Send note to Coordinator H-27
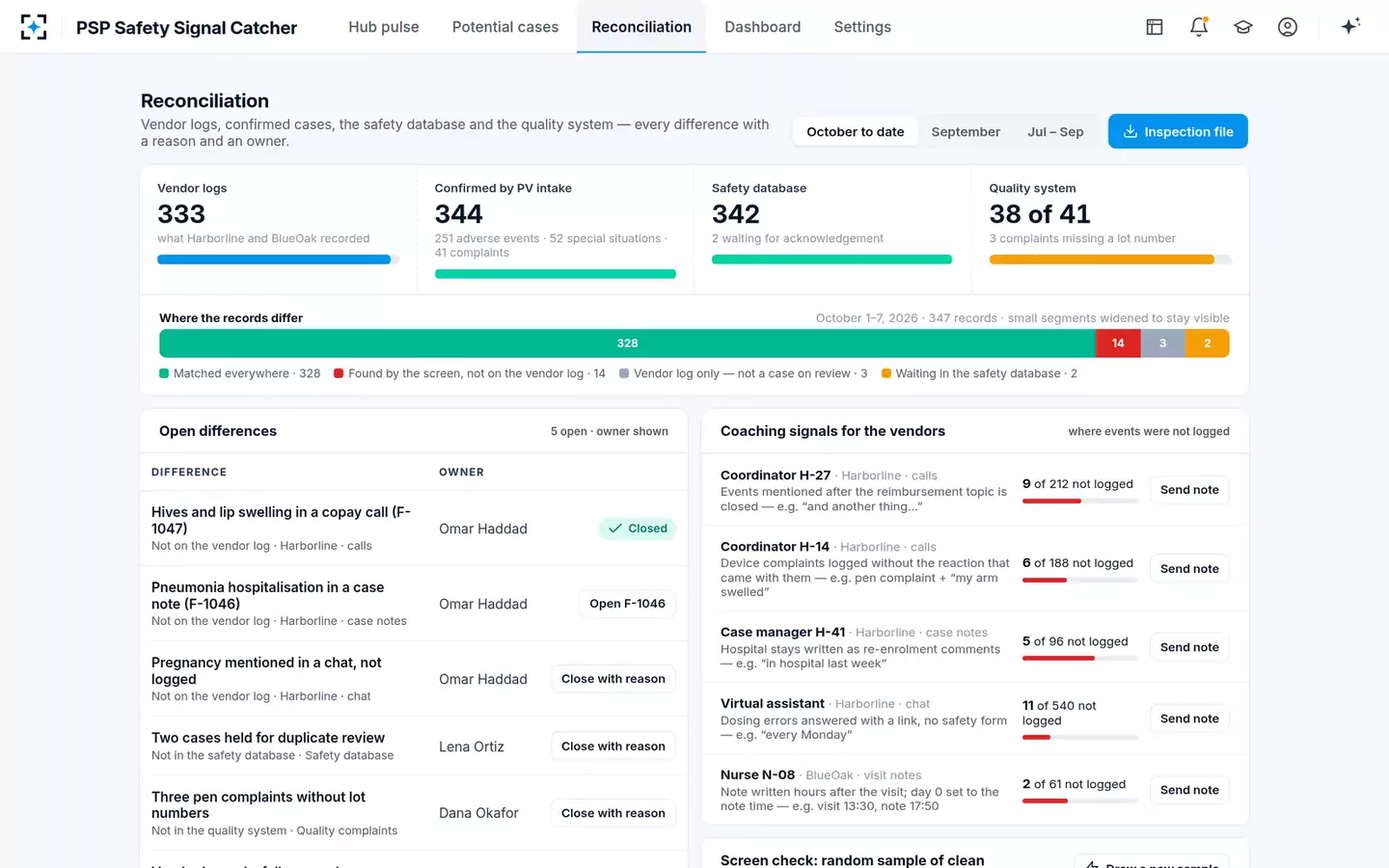 pos(1189,490)
